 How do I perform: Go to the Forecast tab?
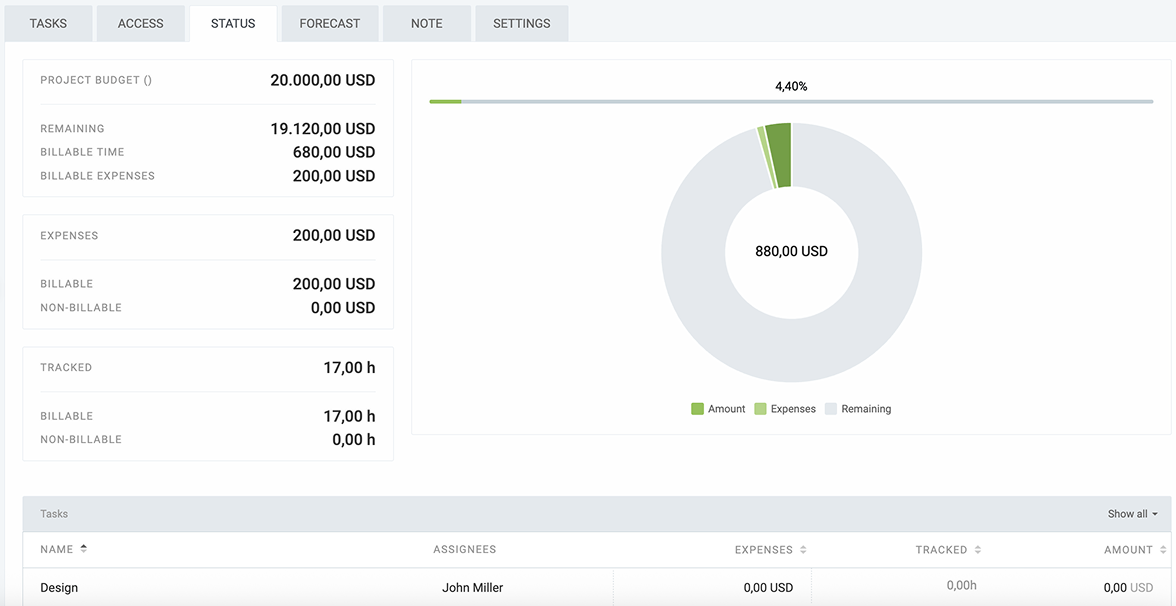(x=329, y=23)
